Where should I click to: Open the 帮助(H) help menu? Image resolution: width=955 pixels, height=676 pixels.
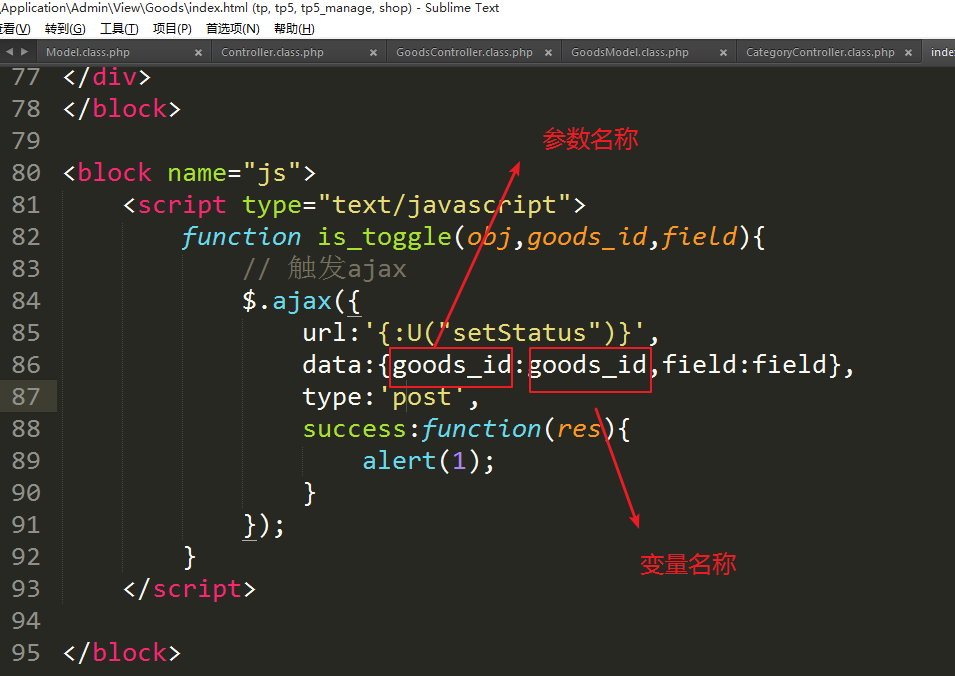pyautogui.click(x=294, y=29)
